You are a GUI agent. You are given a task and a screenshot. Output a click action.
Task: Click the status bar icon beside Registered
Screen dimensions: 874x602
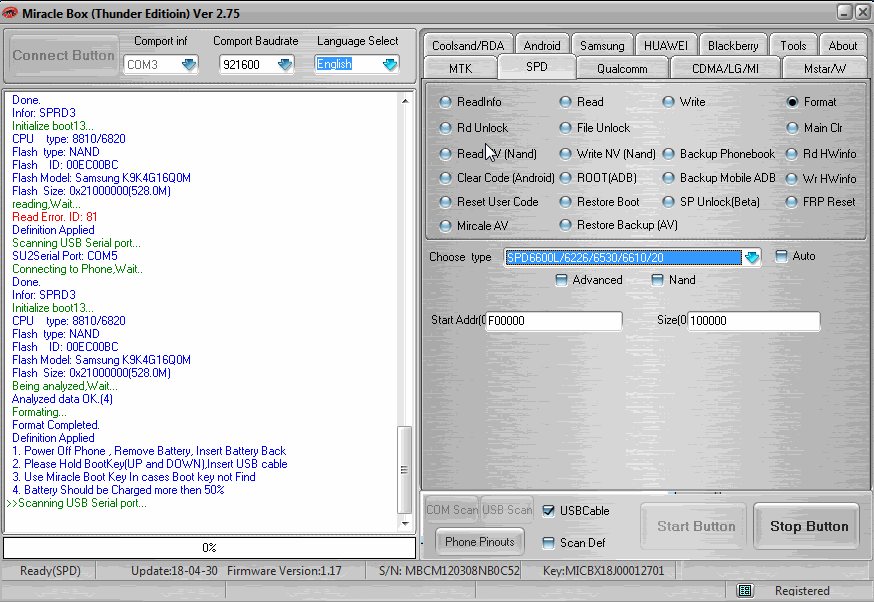point(745,590)
